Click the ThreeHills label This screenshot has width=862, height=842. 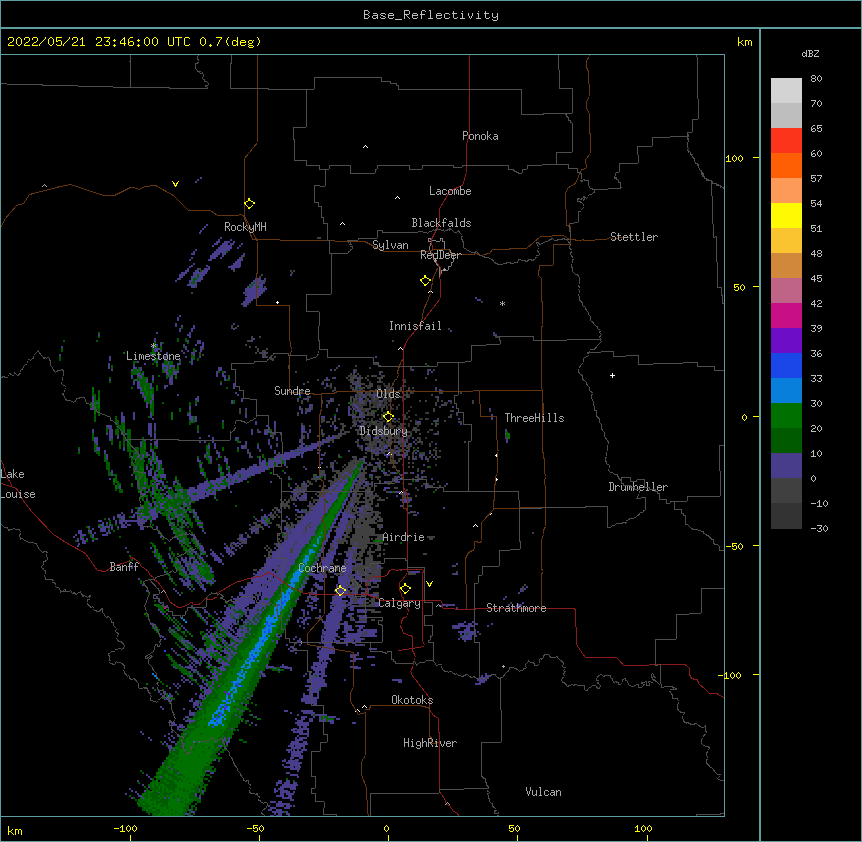534,418
